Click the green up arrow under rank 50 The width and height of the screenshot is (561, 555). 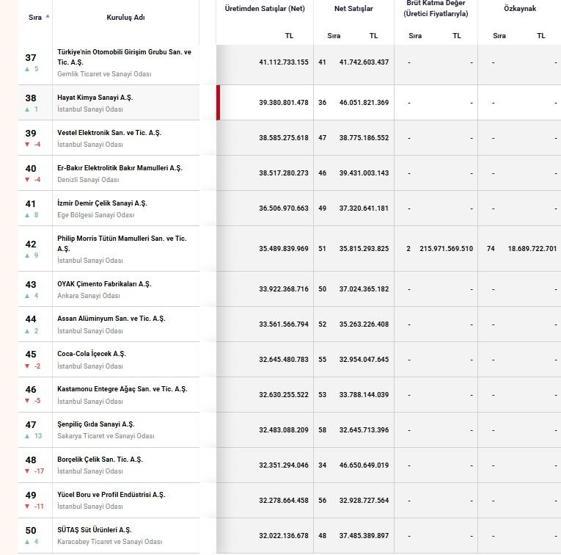[x=27, y=541]
